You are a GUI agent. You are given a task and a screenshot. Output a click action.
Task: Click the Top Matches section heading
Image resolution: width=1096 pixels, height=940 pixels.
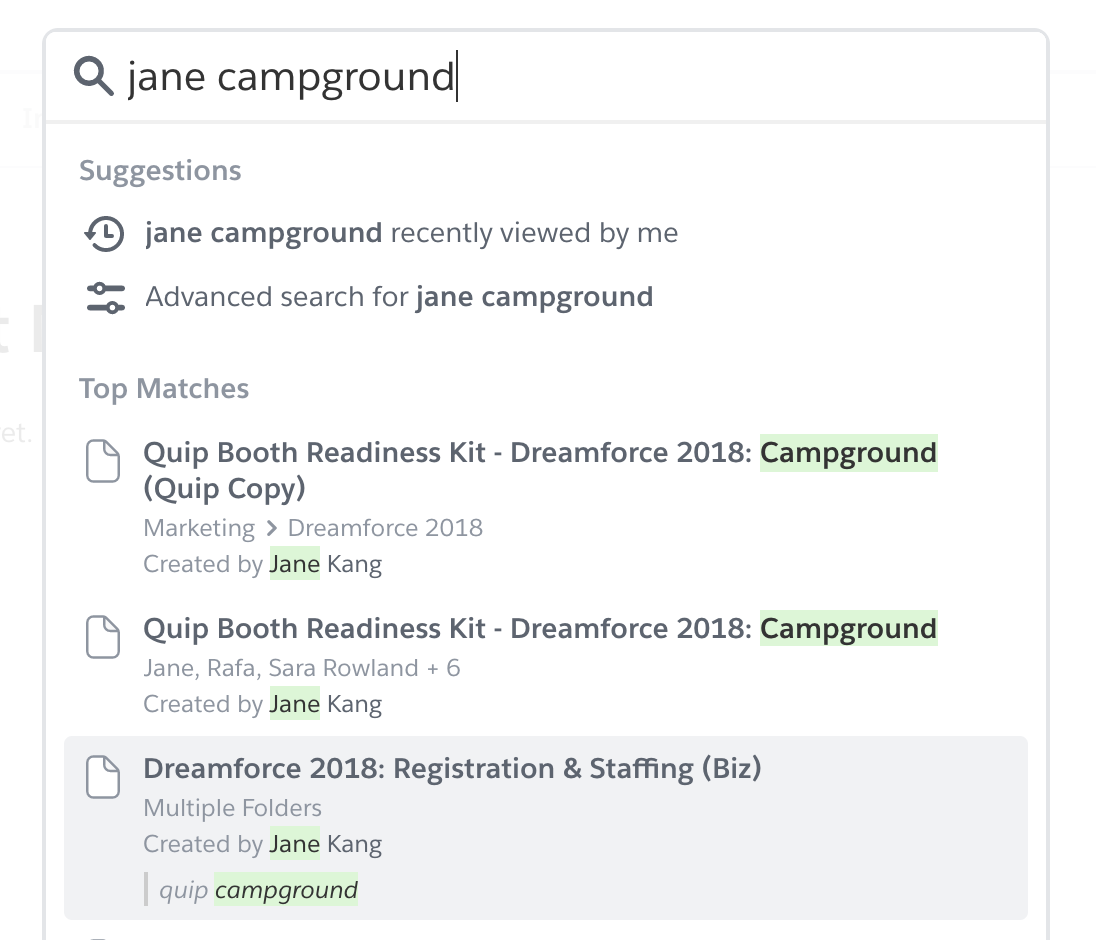[164, 389]
